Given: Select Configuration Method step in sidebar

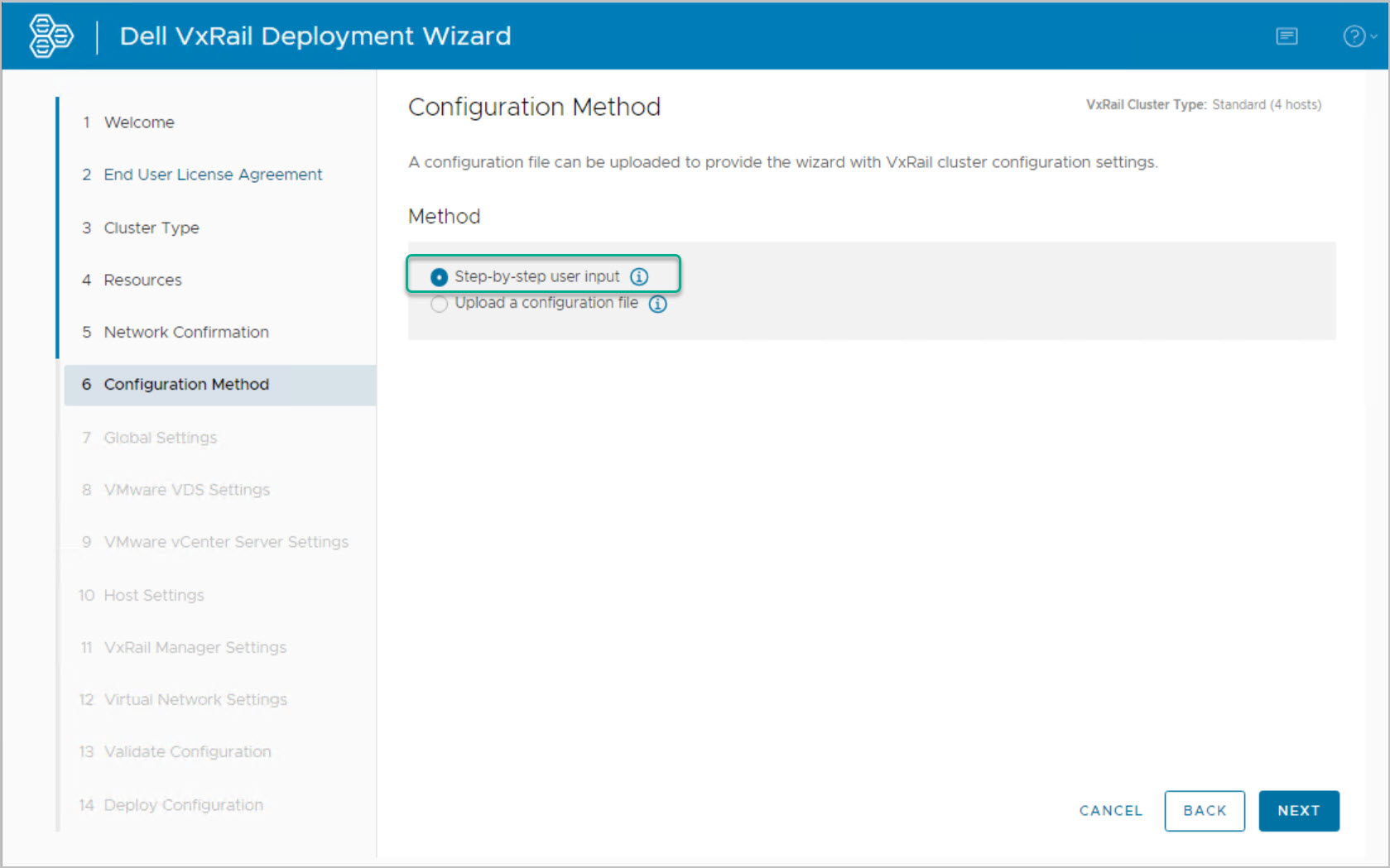Looking at the screenshot, I should (186, 385).
